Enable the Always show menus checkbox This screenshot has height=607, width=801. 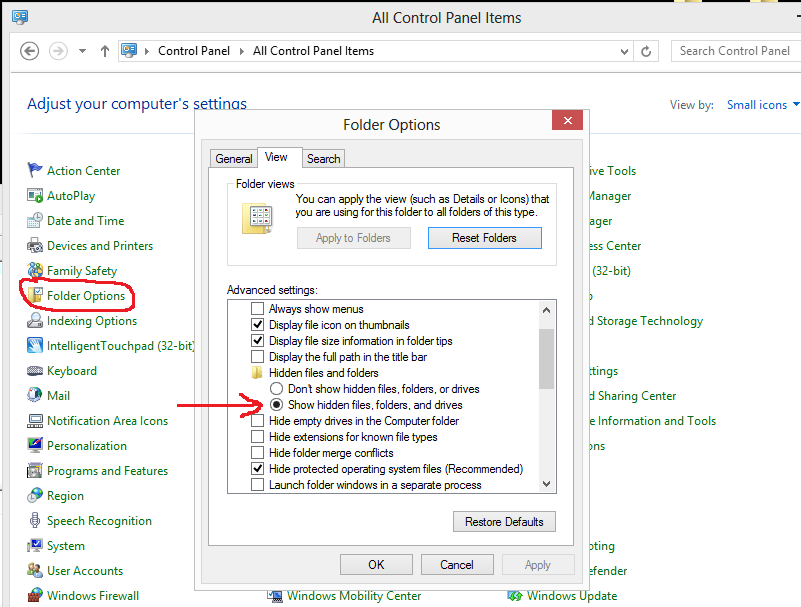pos(258,309)
